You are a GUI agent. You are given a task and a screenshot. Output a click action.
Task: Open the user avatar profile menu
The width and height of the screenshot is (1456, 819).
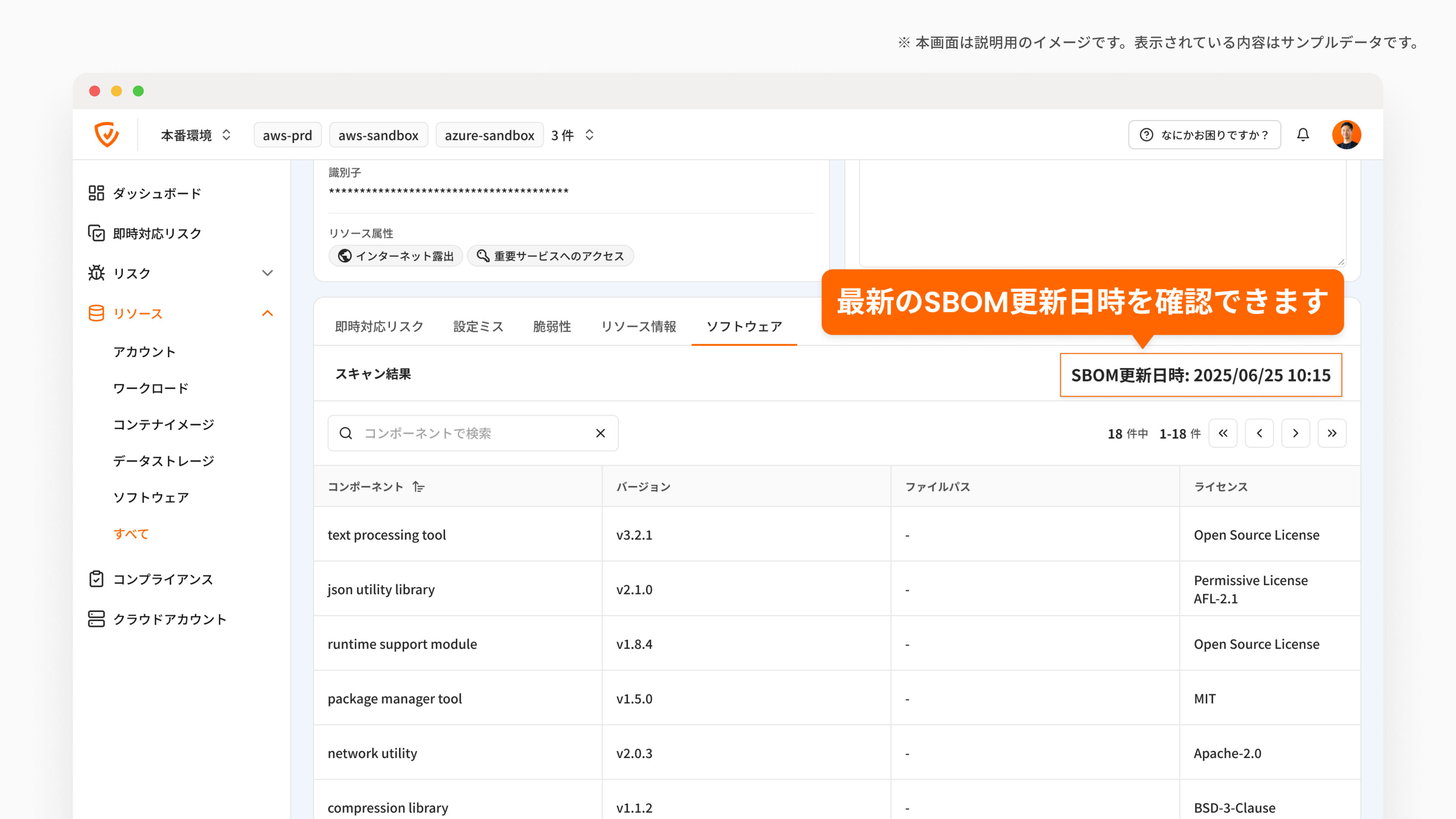(x=1346, y=135)
